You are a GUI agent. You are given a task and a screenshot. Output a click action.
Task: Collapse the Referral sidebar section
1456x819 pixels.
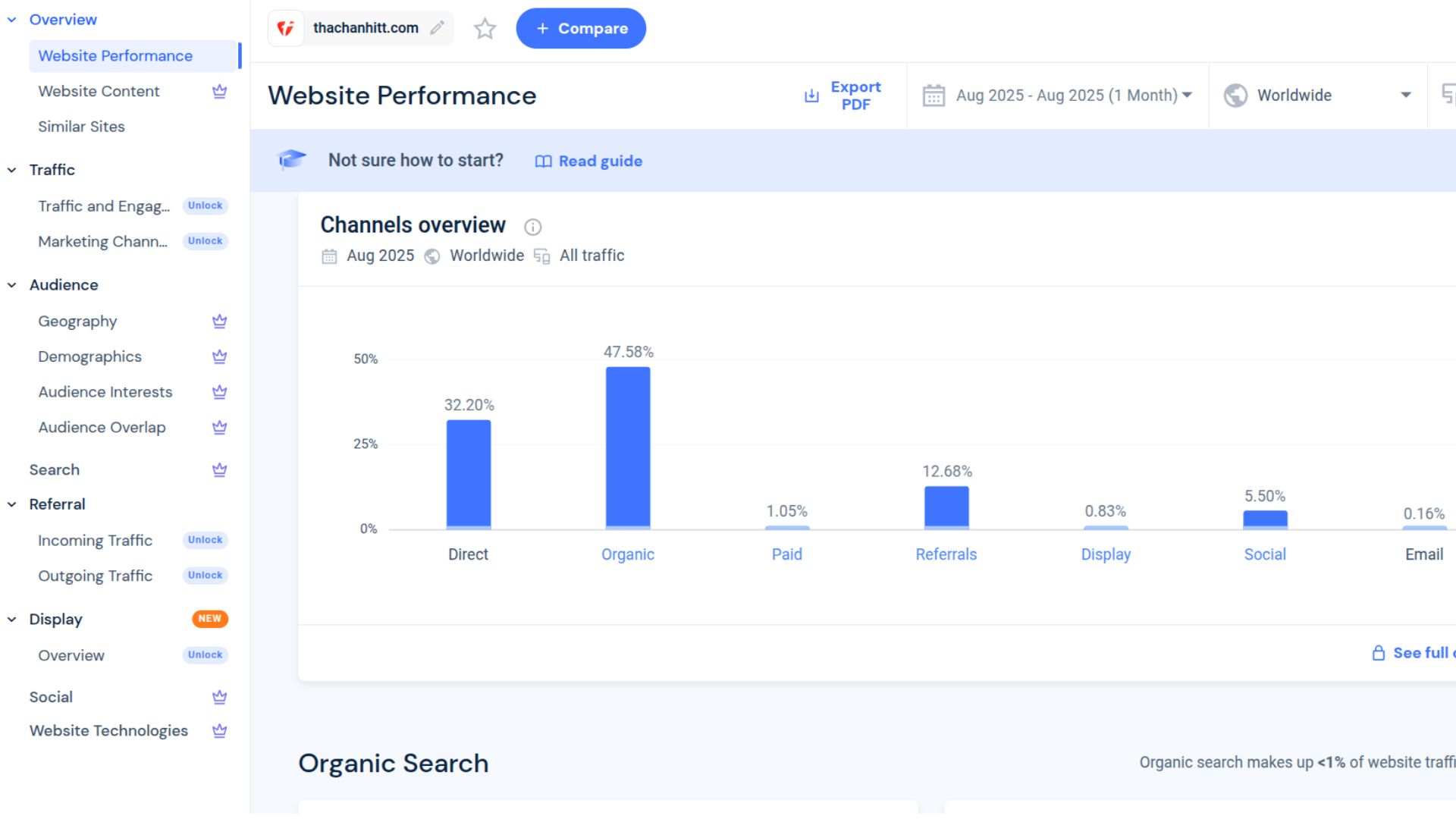[x=12, y=504]
